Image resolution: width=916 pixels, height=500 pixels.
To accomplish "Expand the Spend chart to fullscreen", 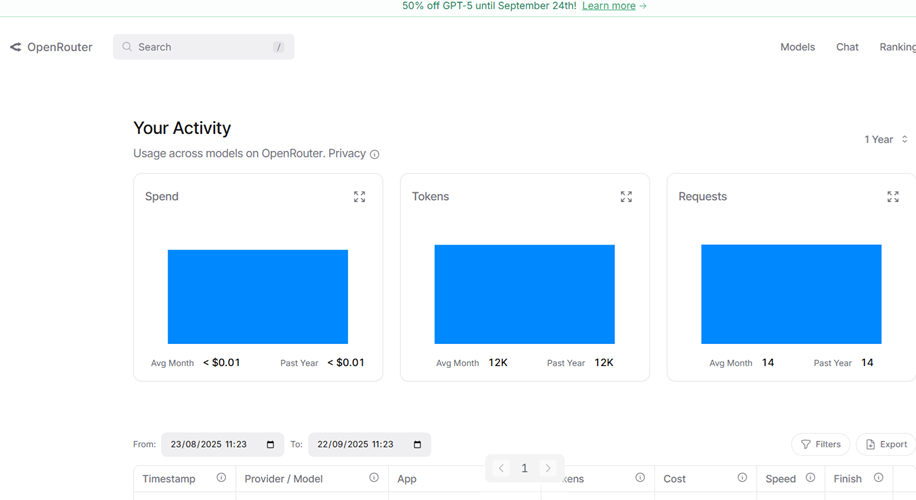I will (359, 197).
